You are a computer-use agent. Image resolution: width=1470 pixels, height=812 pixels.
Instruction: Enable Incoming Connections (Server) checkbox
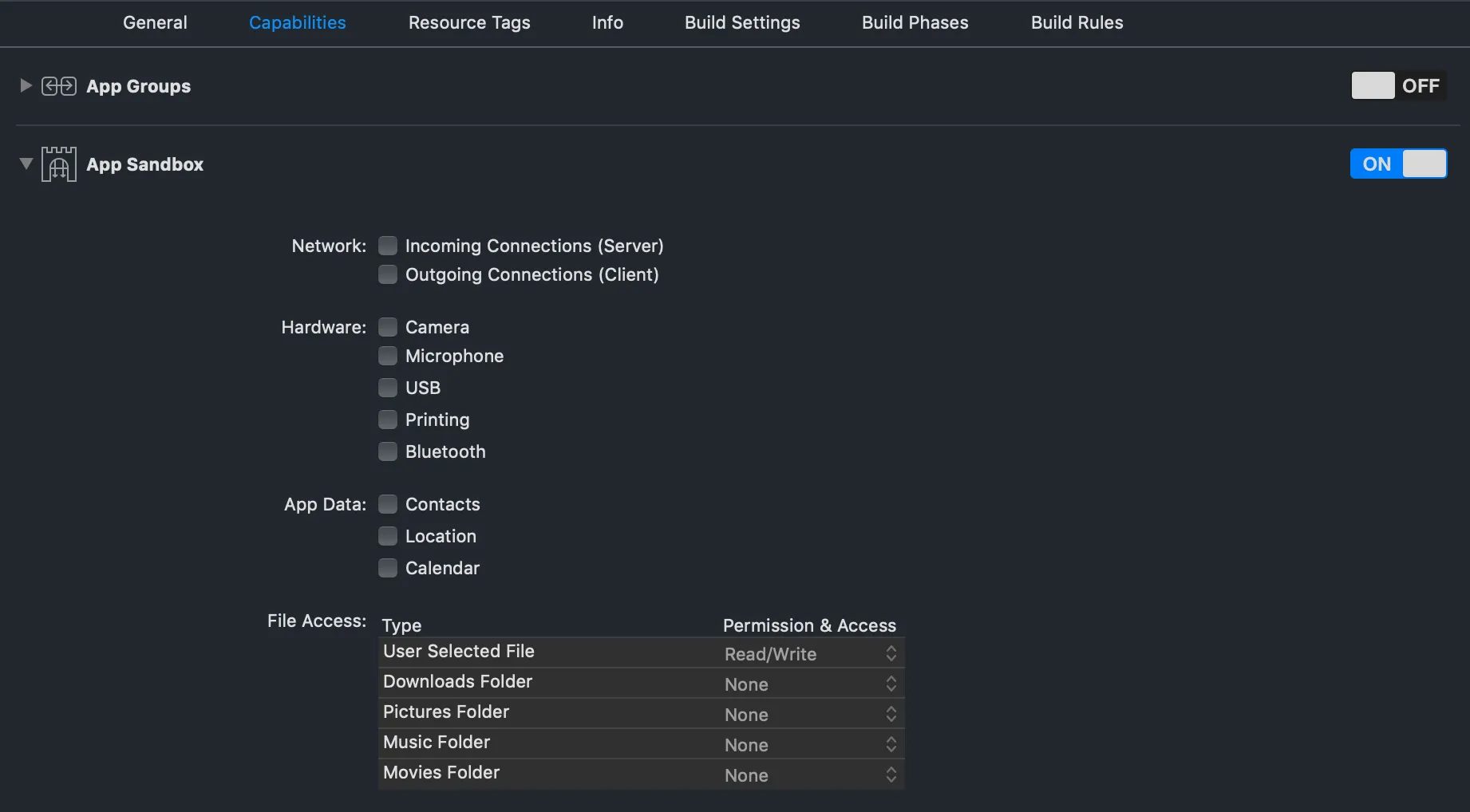tap(388, 246)
